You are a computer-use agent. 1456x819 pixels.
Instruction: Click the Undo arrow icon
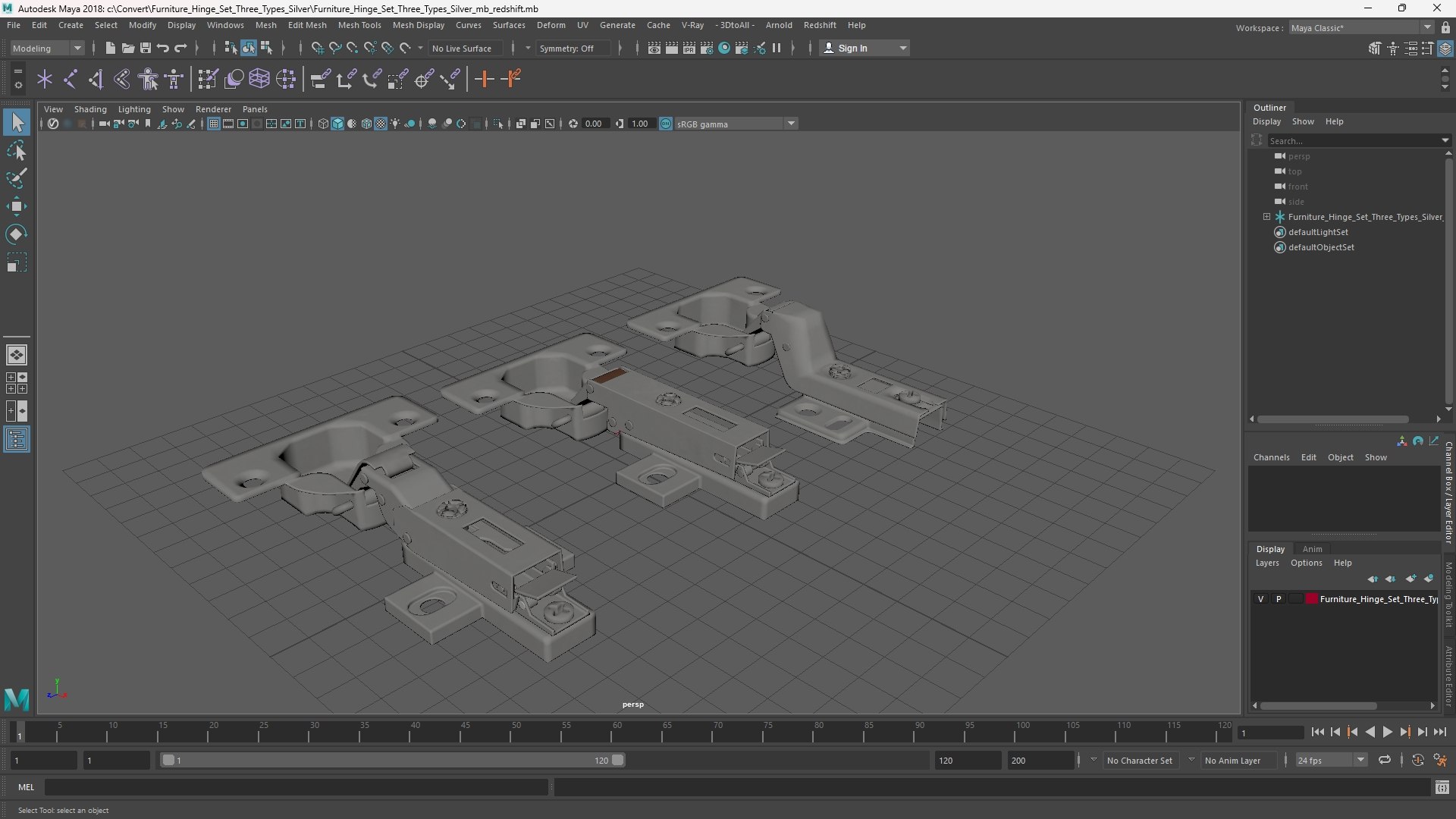(163, 49)
